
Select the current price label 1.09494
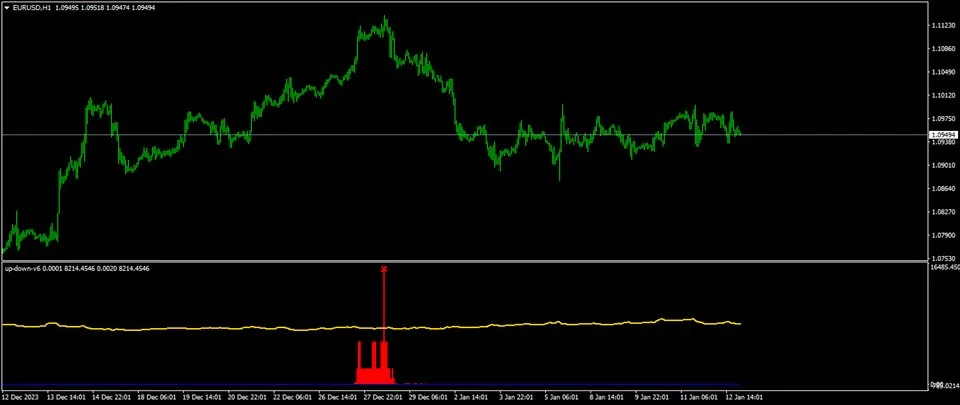point(943,135)
